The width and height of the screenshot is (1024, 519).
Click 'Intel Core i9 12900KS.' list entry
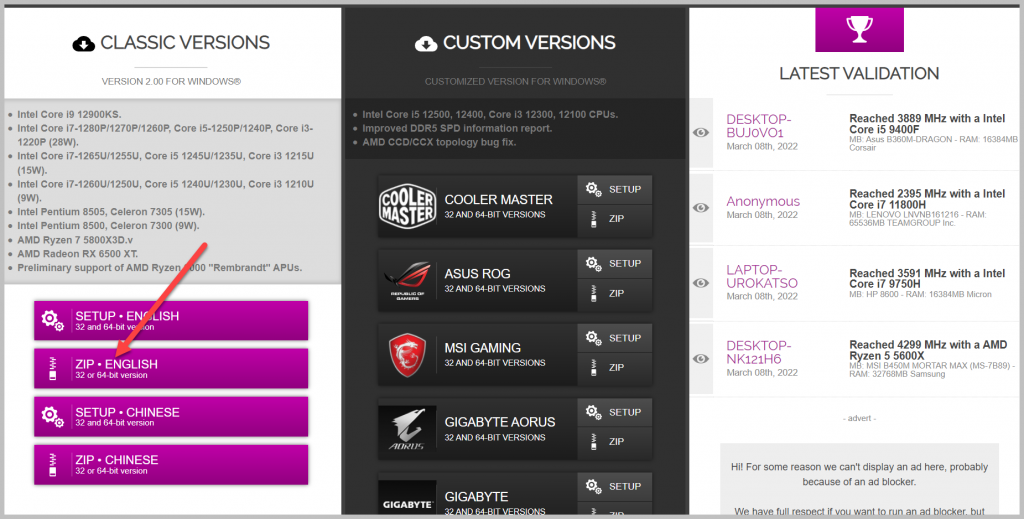tap(69, 114)
